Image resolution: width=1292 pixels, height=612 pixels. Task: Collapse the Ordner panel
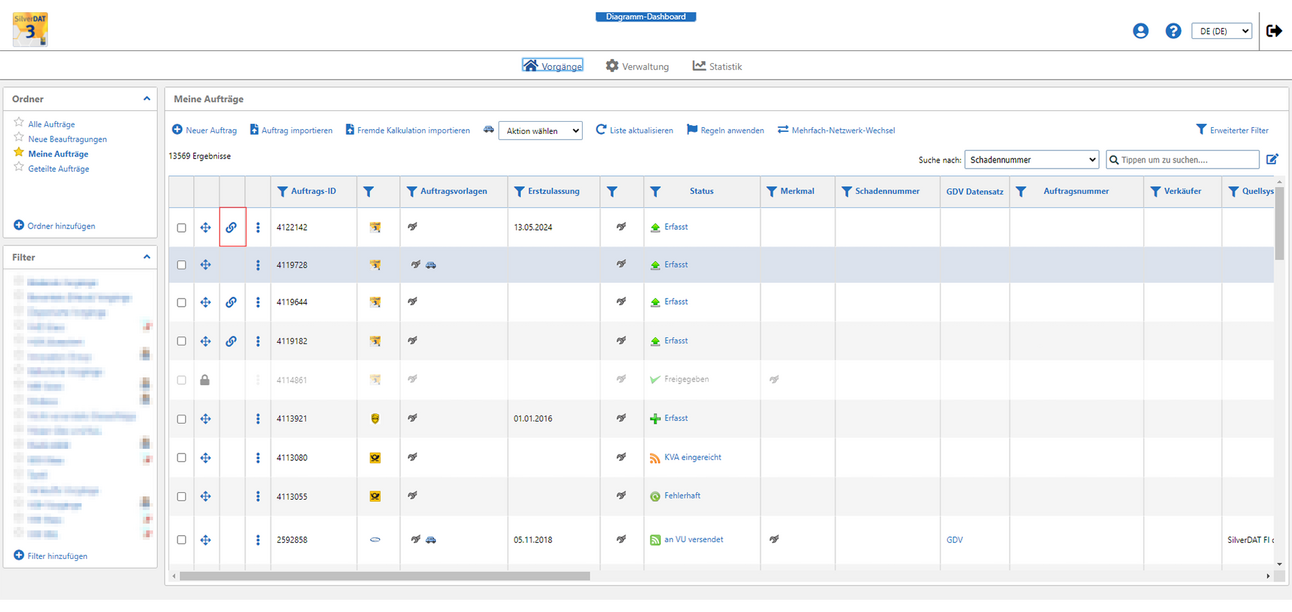coord(147,99)
